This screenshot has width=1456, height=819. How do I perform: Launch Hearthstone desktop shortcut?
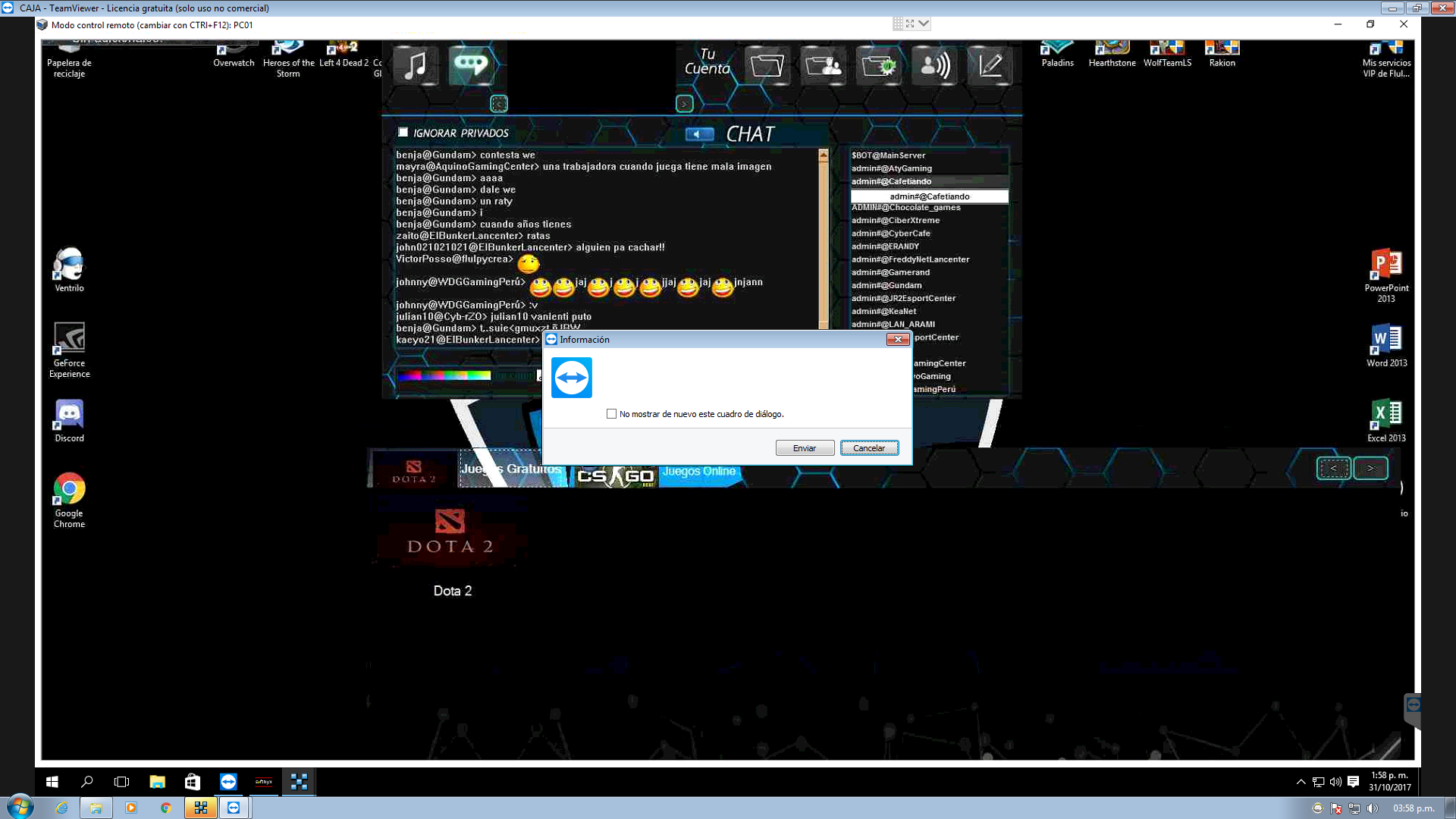[x=1112, y=55]
